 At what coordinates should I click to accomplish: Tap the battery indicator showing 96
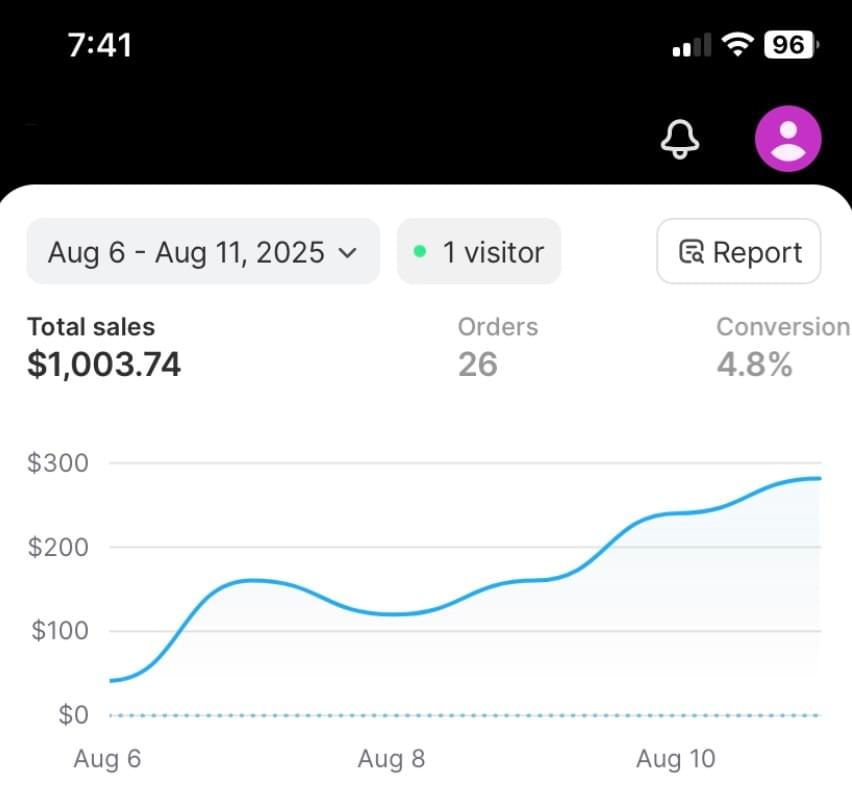click(x=791, y=45)
